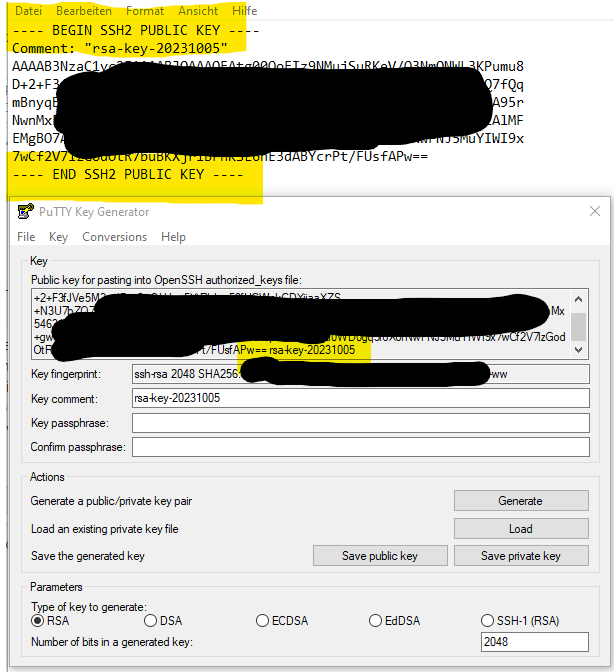Open the Key menu in PuTTYgen

(x=58, y=237)
